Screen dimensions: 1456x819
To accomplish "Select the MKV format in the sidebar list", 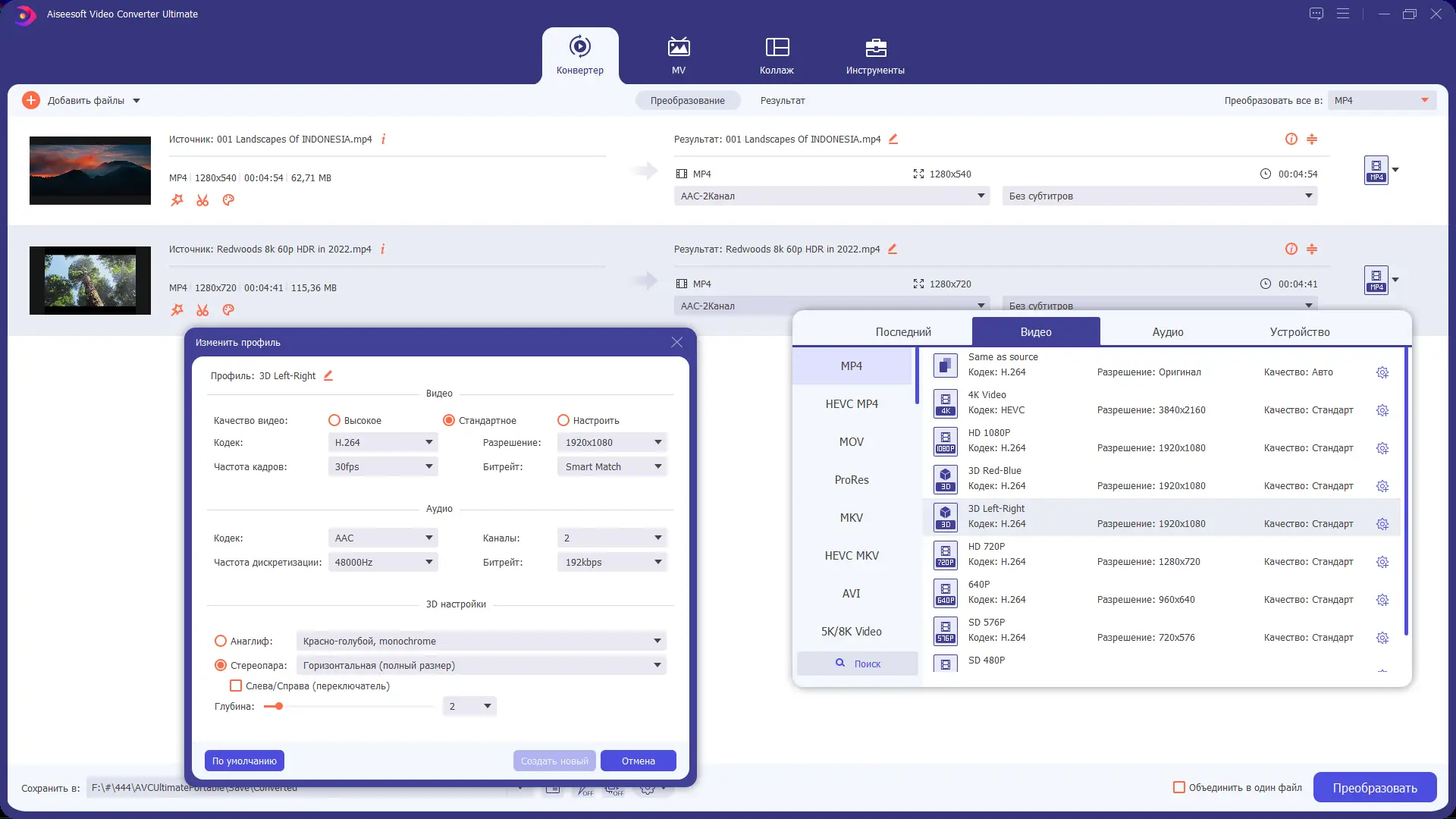I will 851,518.
